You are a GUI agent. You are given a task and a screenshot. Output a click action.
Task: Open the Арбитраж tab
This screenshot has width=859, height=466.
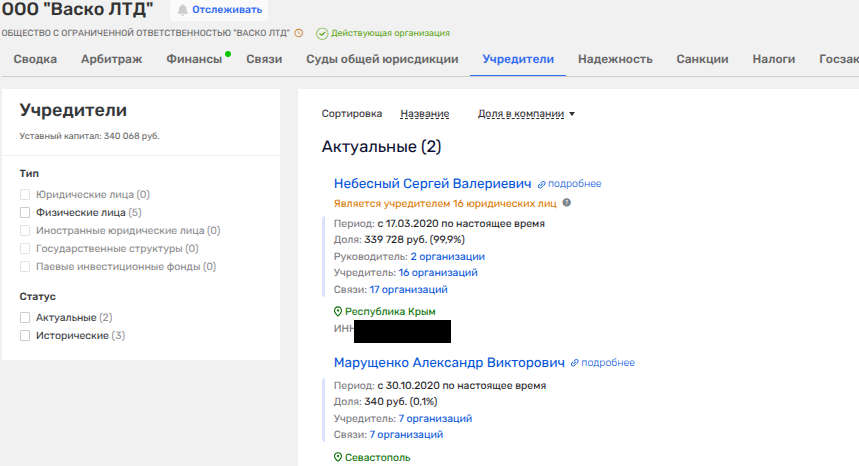(x=111, y=59)
